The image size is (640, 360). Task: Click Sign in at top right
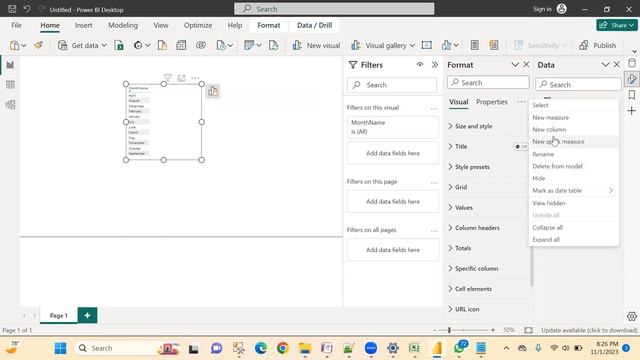(549, 9)
